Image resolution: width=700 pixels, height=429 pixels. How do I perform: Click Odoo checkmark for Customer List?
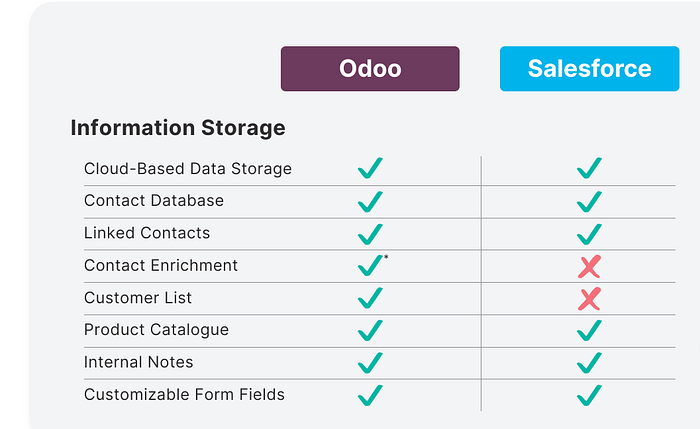[370, 298]
